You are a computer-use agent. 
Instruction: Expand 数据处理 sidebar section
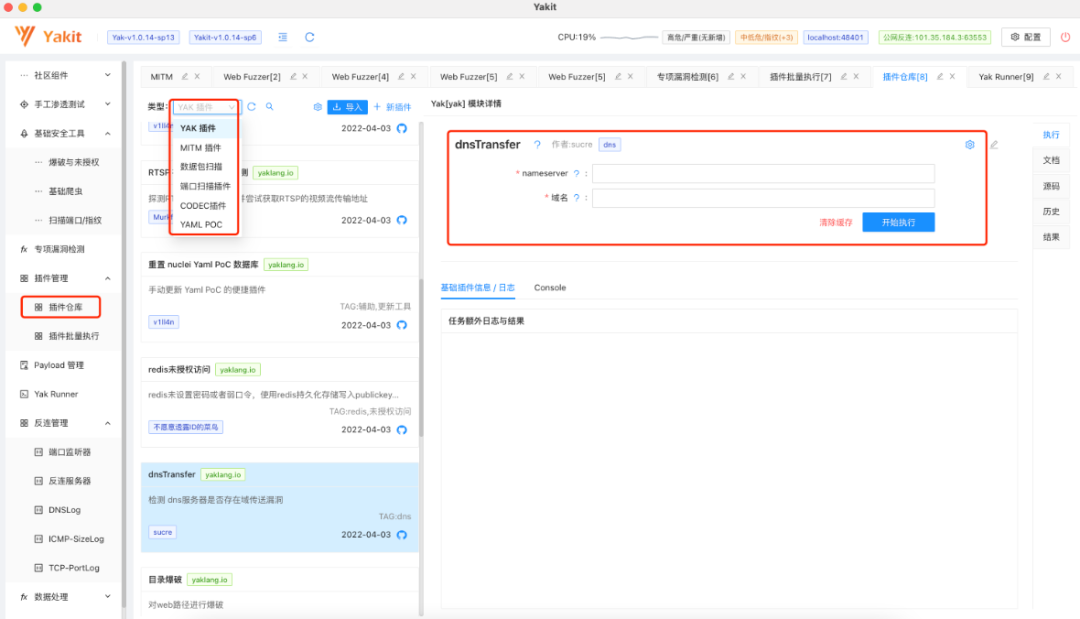[x=107, y=596]
